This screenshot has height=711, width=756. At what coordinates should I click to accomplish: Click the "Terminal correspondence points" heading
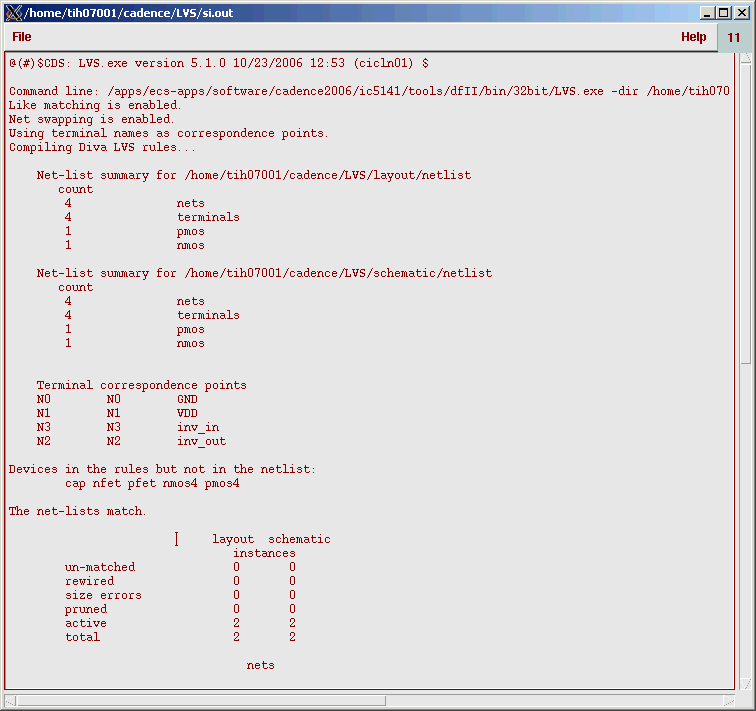tap(141, 385)
